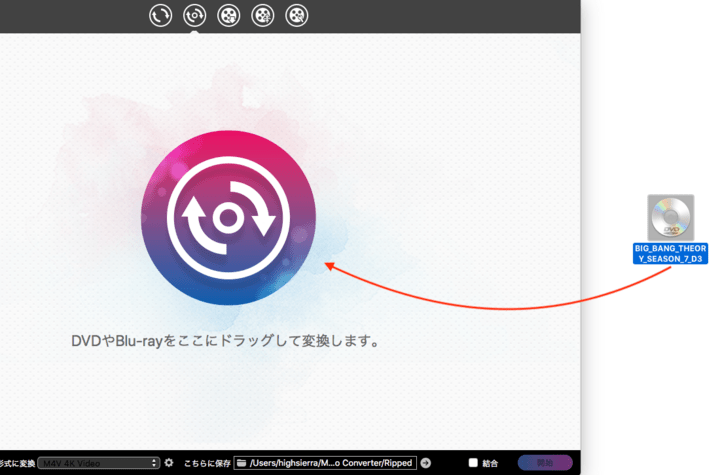This screenshot has width=720, height=475.
Task: Open the video downloader tab icon
Action: pyautogui.click(x=229, y=14)
